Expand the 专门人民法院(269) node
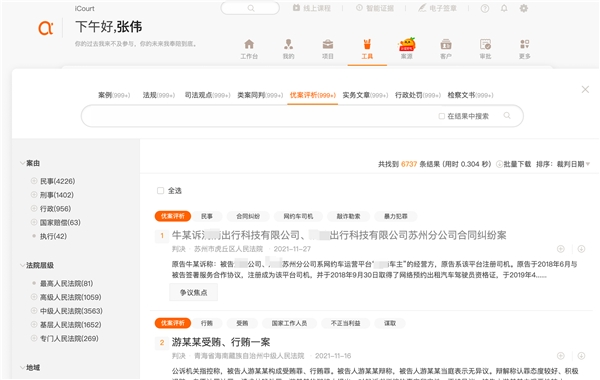 coord(34,338)
